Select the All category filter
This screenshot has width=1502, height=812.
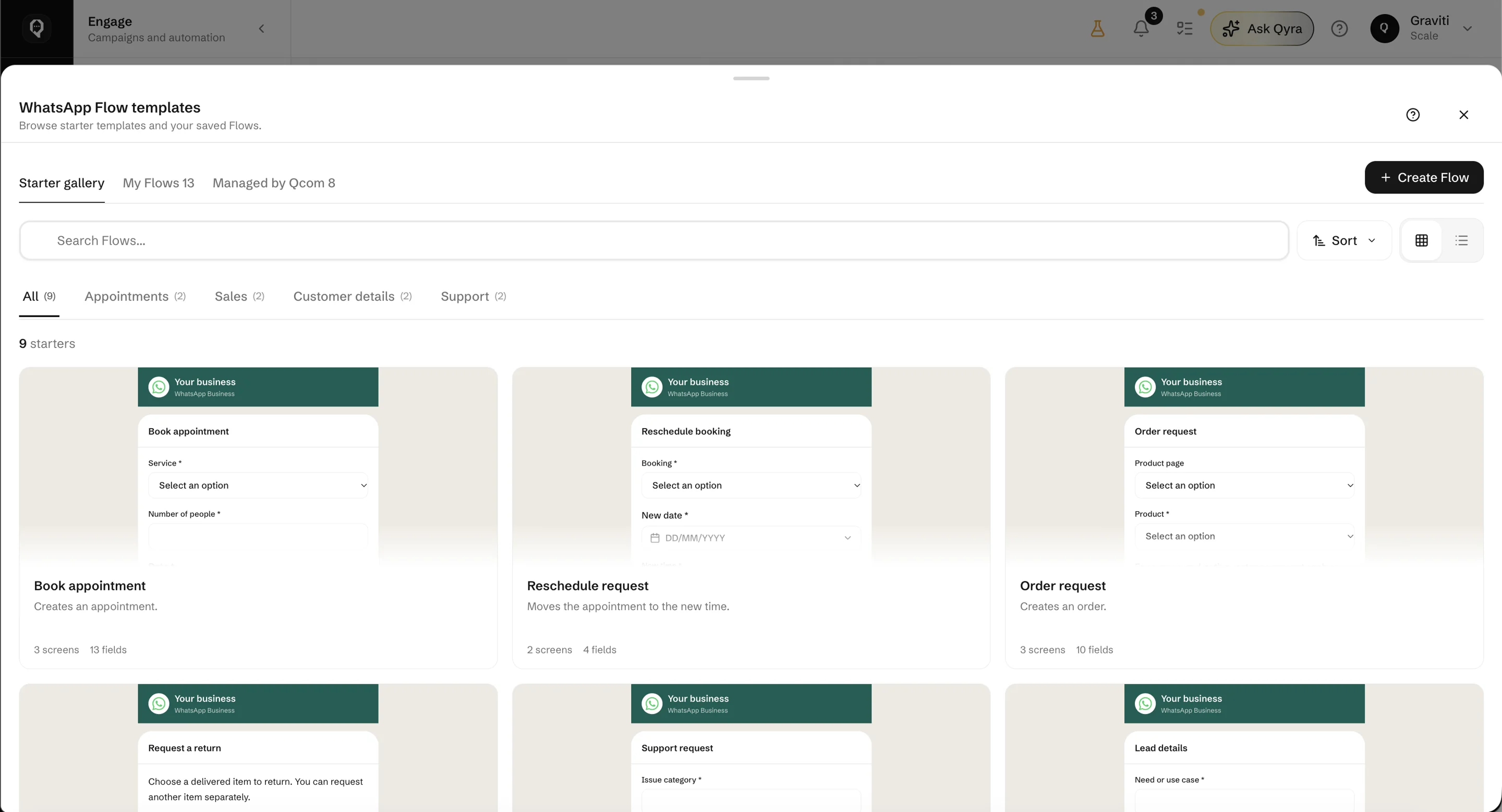pos(39,297)
